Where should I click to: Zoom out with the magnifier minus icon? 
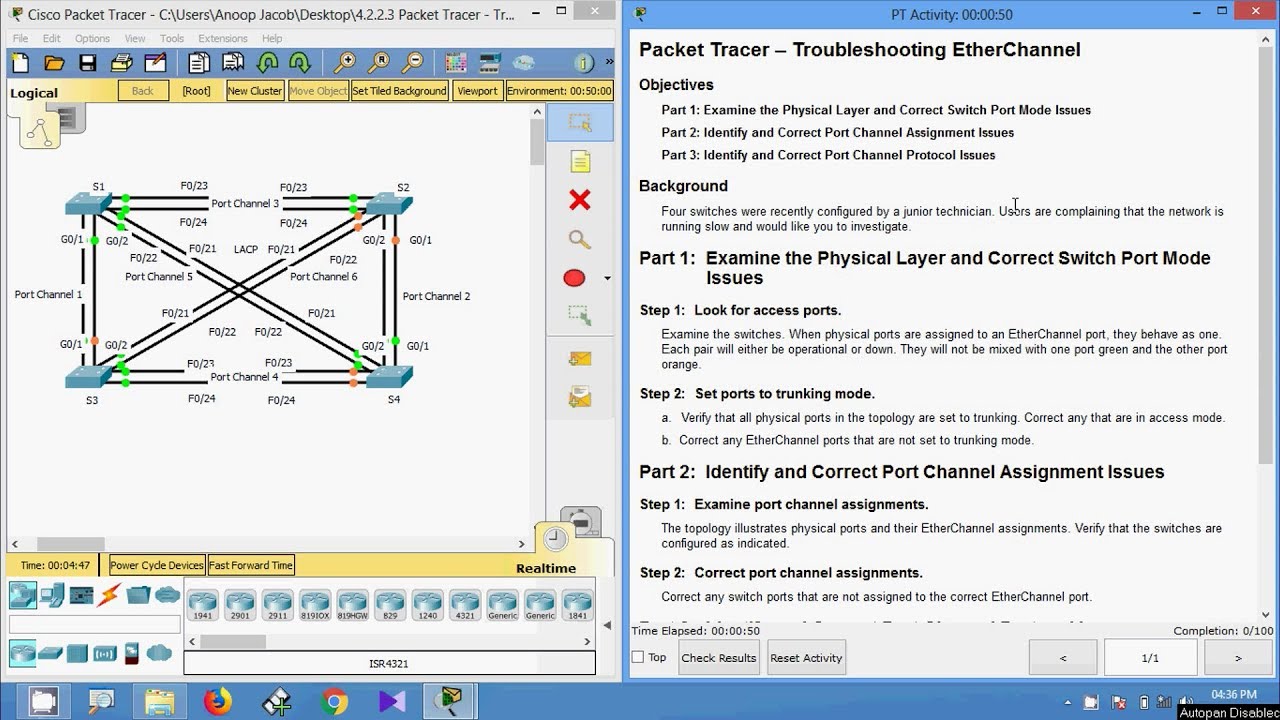click(412, 63)
